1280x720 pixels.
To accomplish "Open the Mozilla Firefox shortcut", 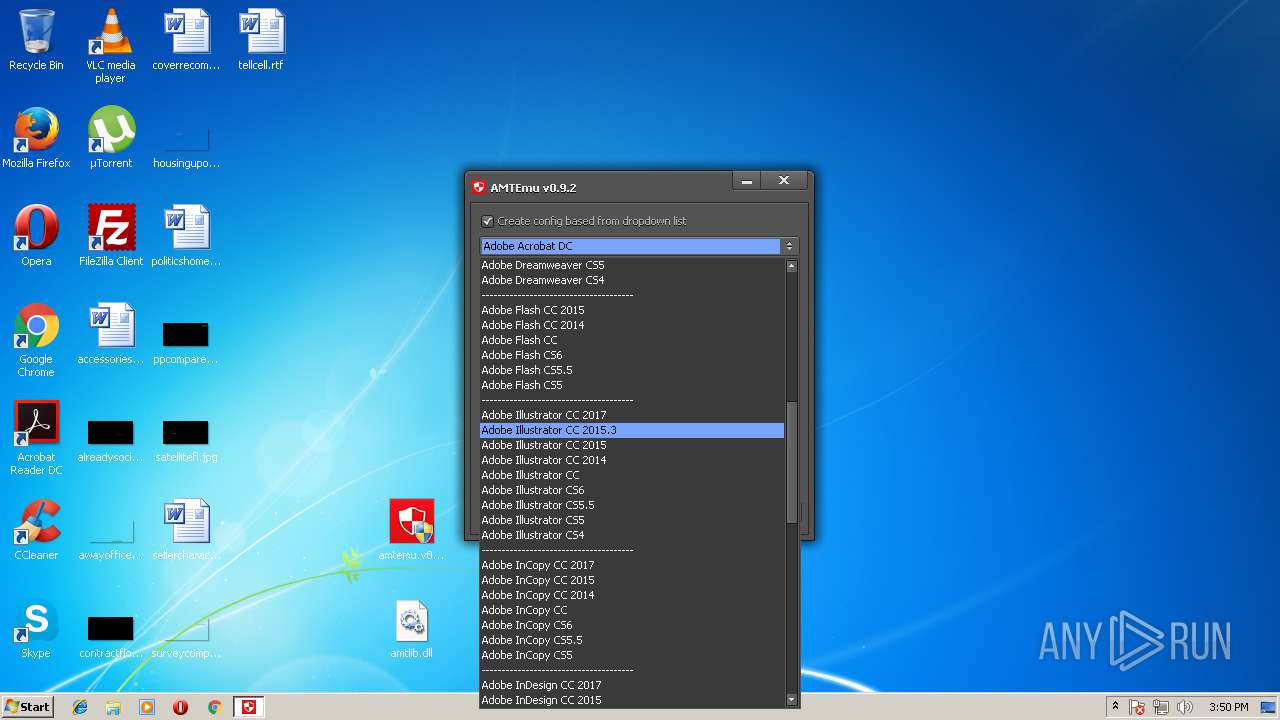I will (36, 138).
